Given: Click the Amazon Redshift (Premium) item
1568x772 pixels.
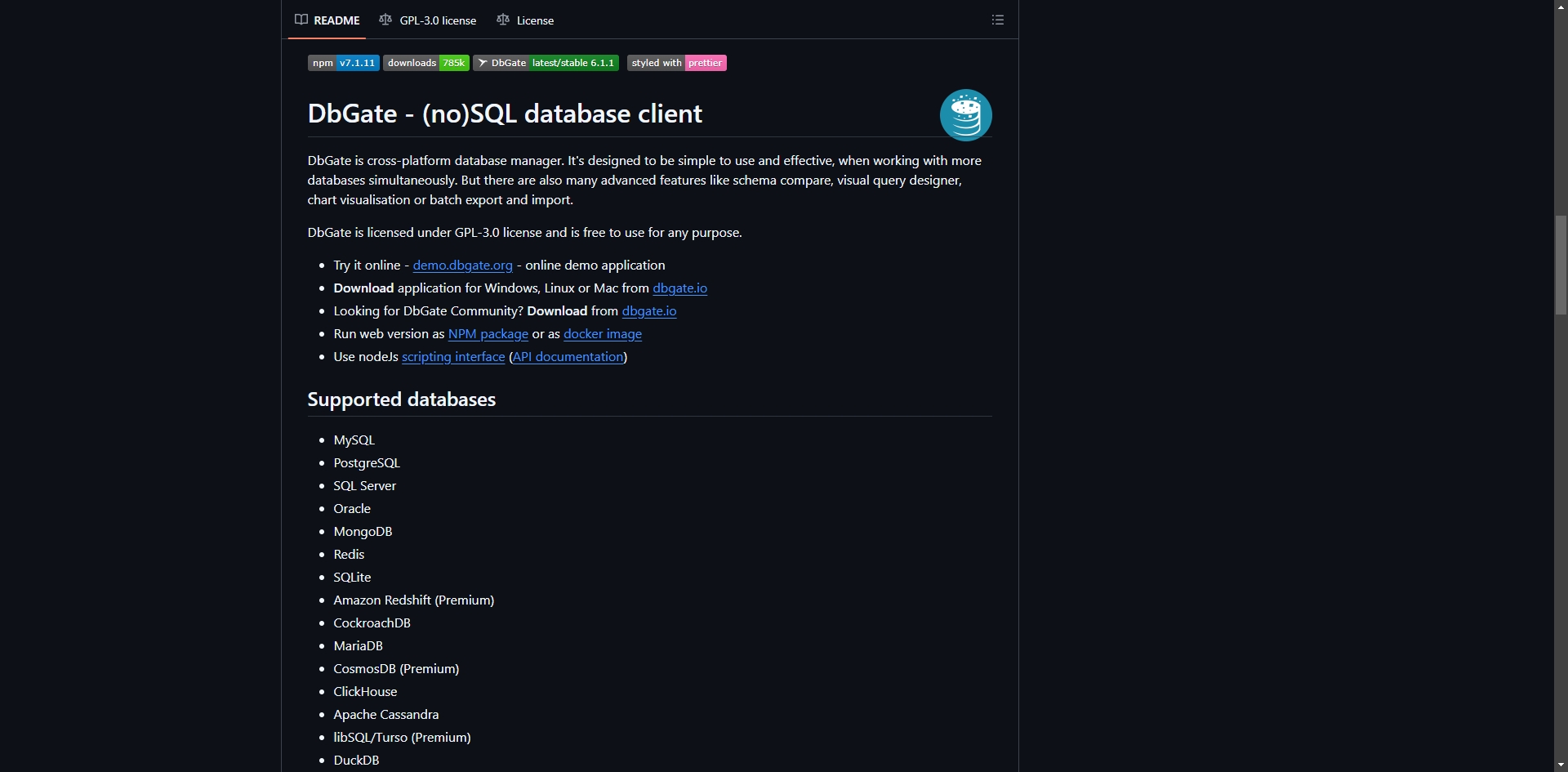Looking at the screenshot, I should [414, 600].
